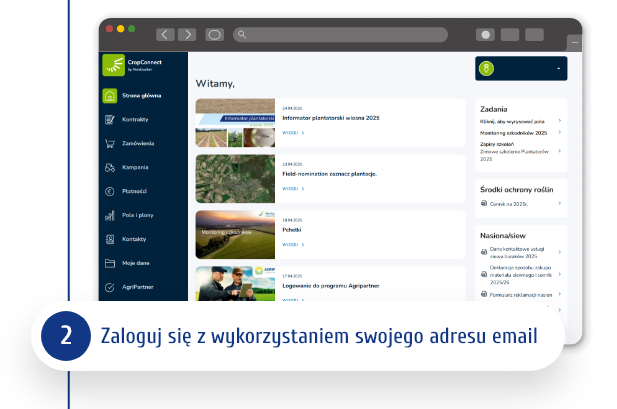Open the Moje dane folder icon

(x=110, y=264)
